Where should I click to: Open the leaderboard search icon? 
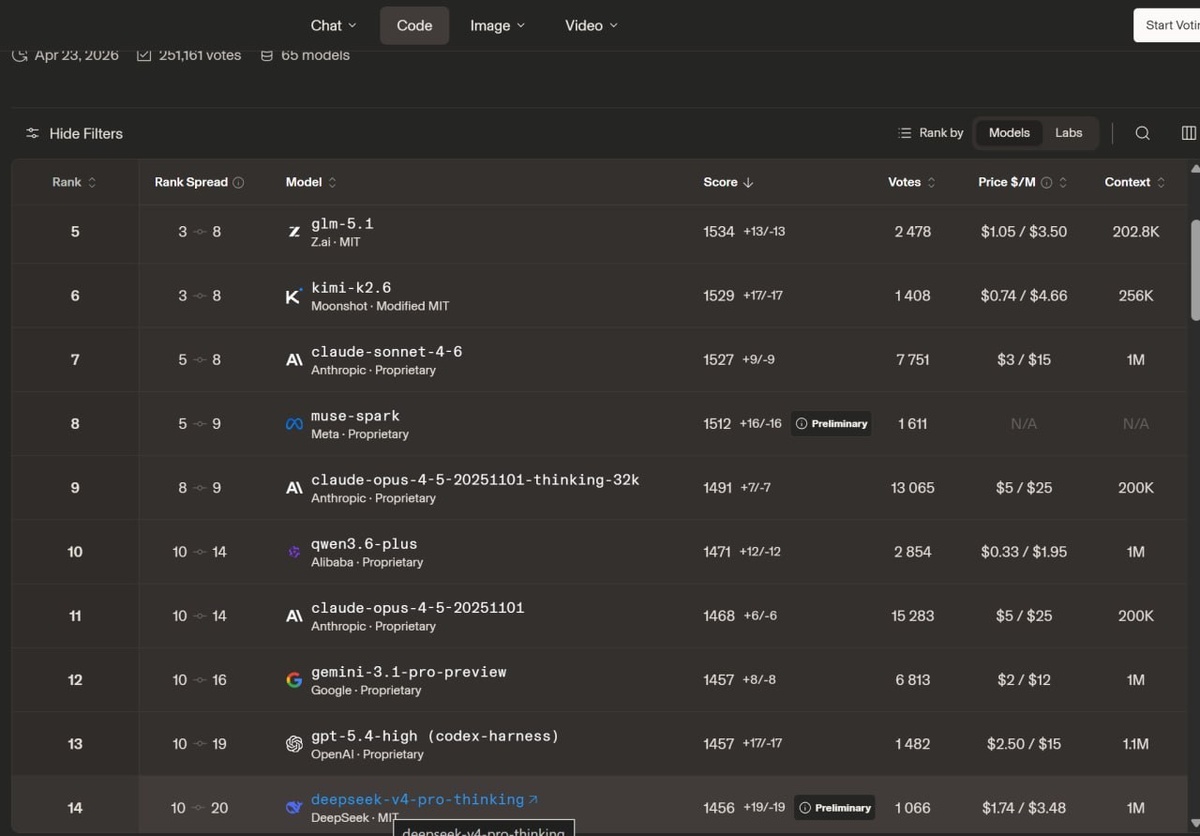[1142, 133]
